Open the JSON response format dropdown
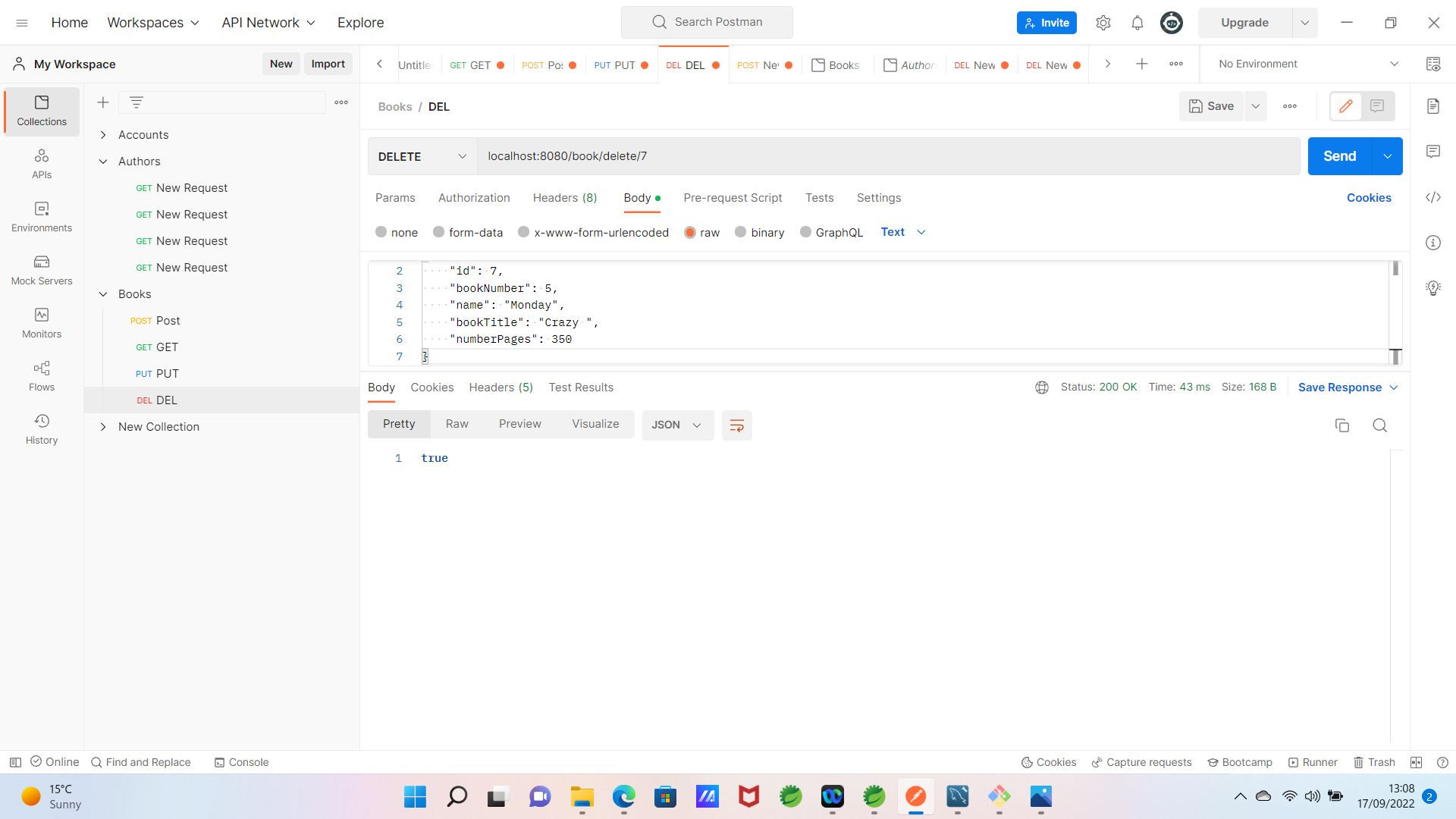Screen dimensions: 1456x819 click(677, 425)
